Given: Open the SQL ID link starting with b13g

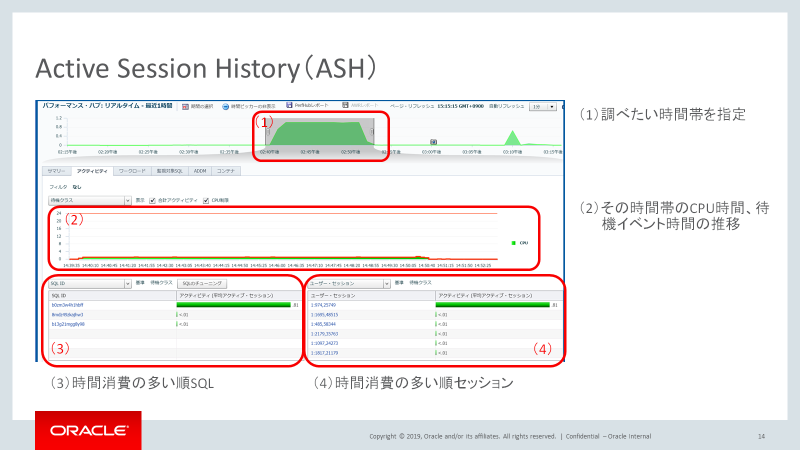Looking at the screenshot, I should [x=68, y=324].
